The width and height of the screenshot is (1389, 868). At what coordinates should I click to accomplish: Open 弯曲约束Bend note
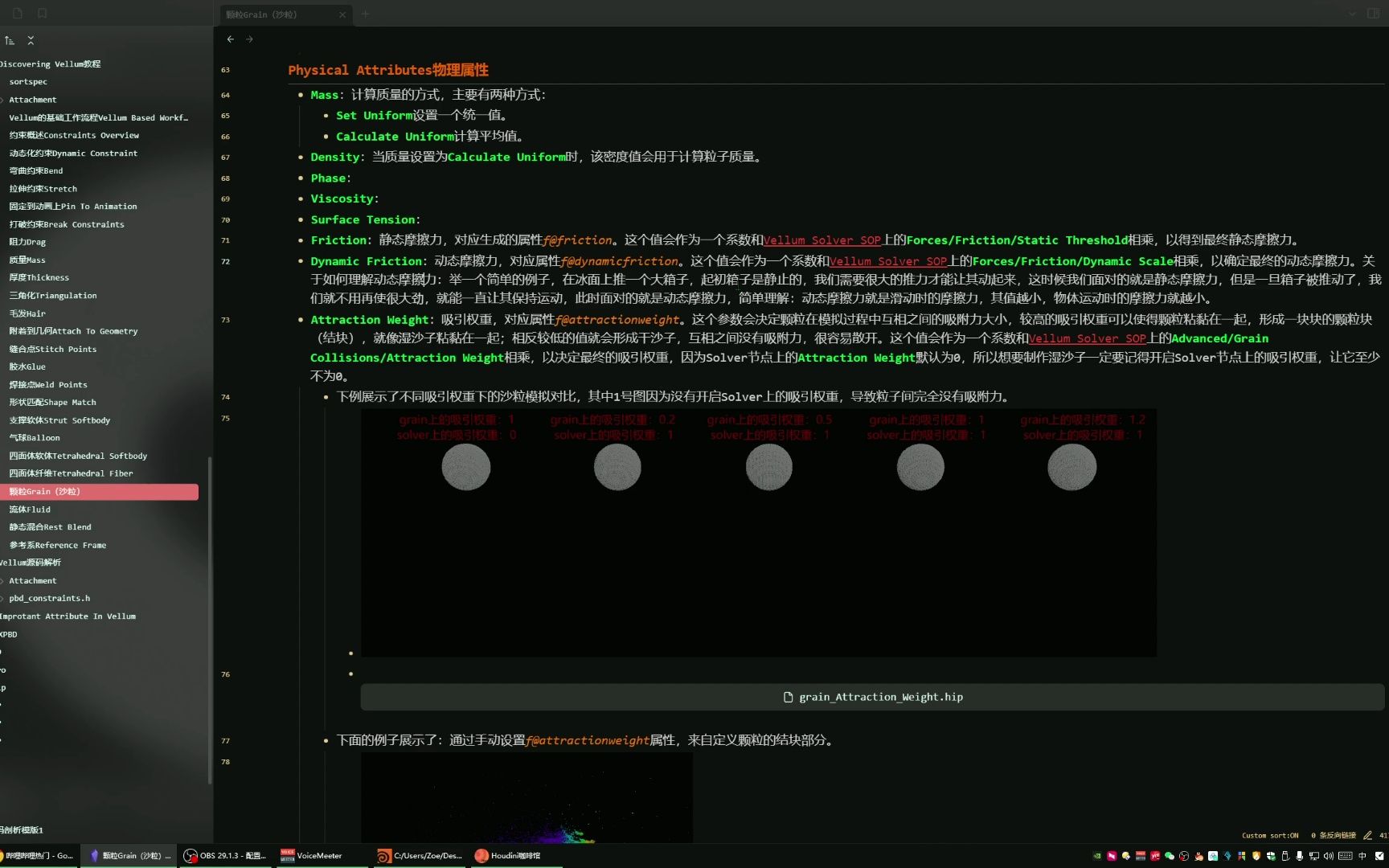35,170
